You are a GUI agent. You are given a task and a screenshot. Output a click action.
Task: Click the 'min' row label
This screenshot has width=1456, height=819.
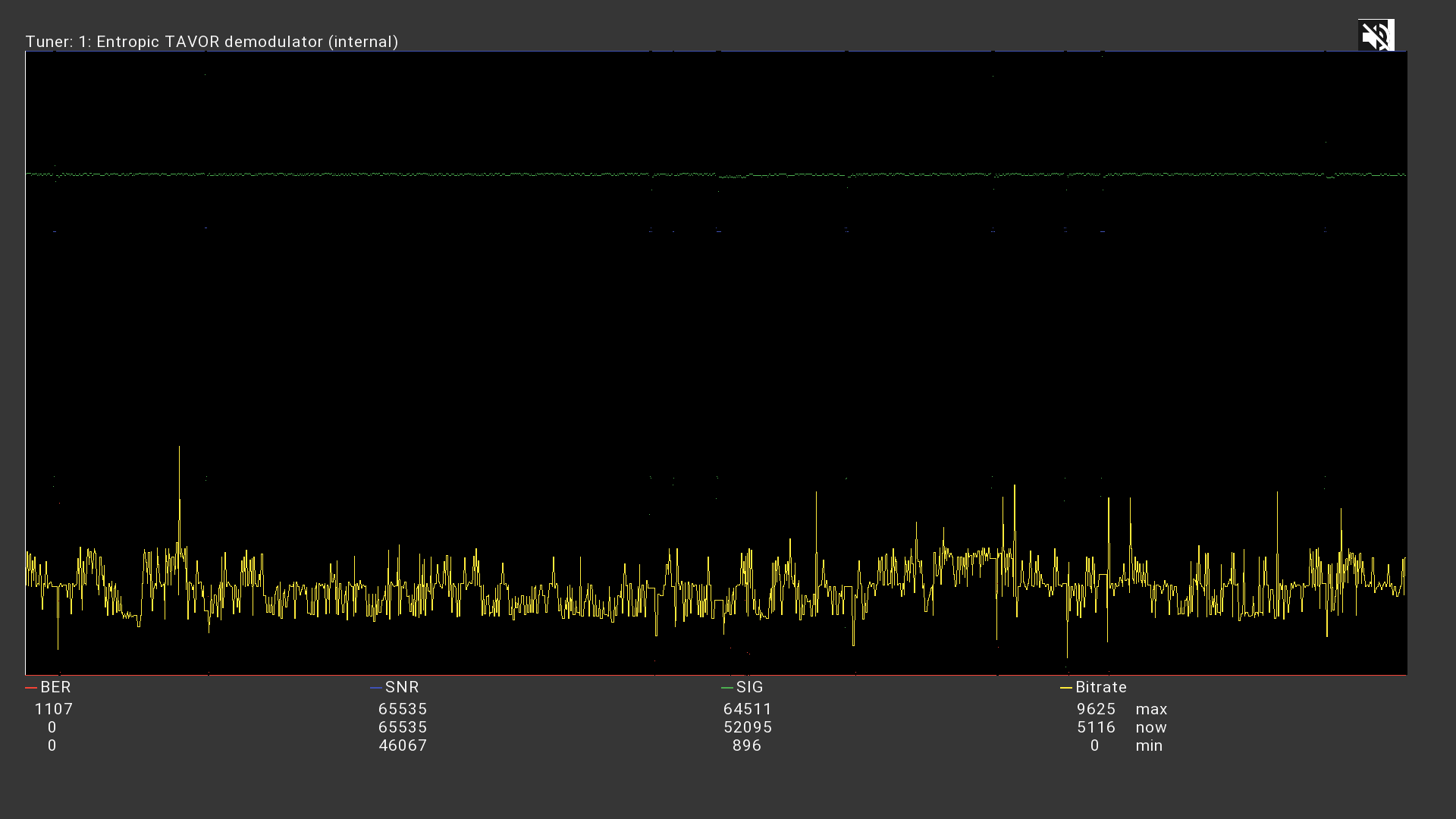[x=1149, y=745]
